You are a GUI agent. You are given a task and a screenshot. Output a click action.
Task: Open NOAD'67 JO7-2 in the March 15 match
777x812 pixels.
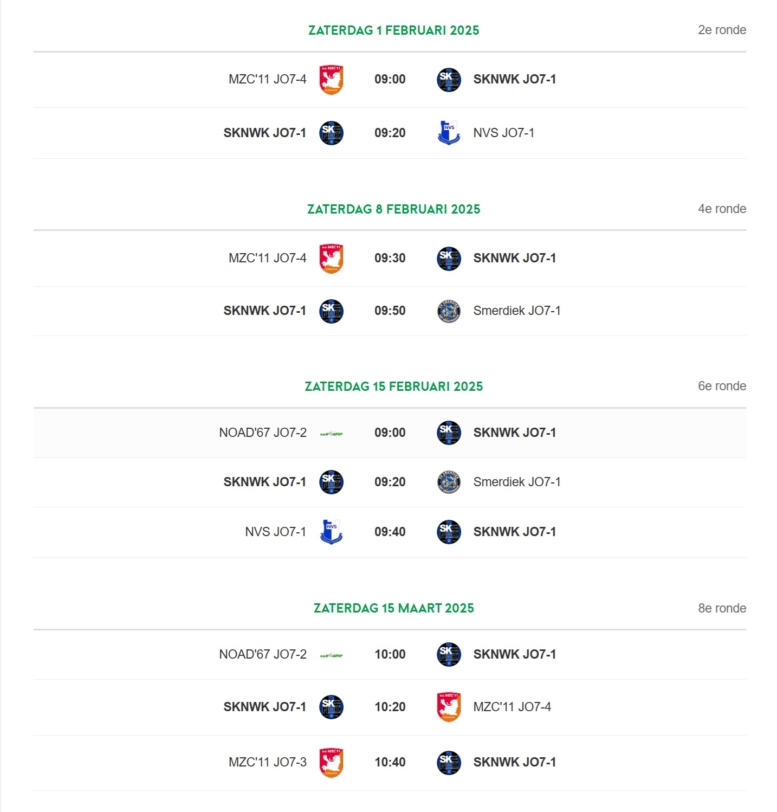(263, 655)
